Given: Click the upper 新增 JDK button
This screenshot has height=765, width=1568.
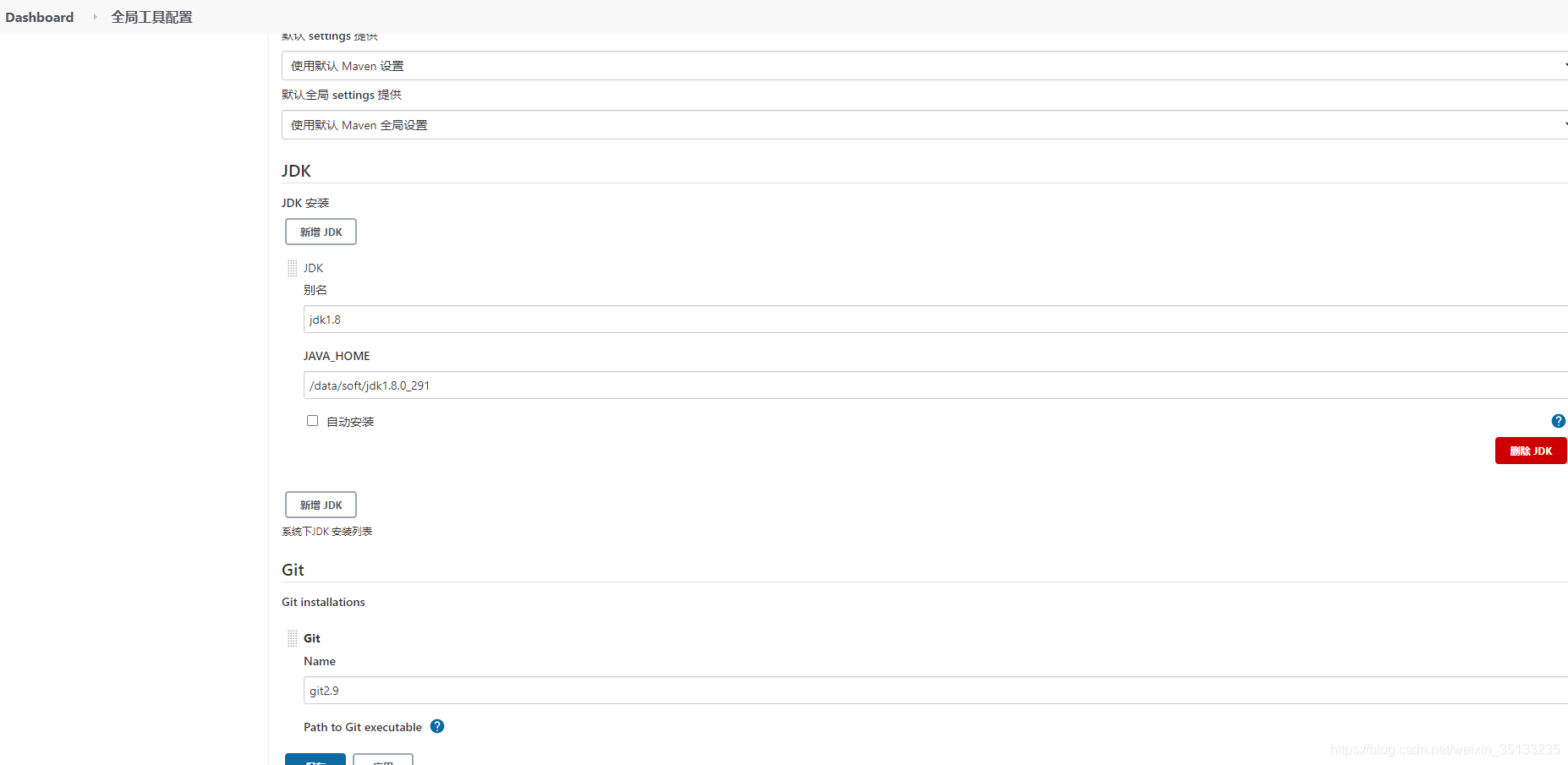Looking at the screenshot, I should (x=321, y=232).
